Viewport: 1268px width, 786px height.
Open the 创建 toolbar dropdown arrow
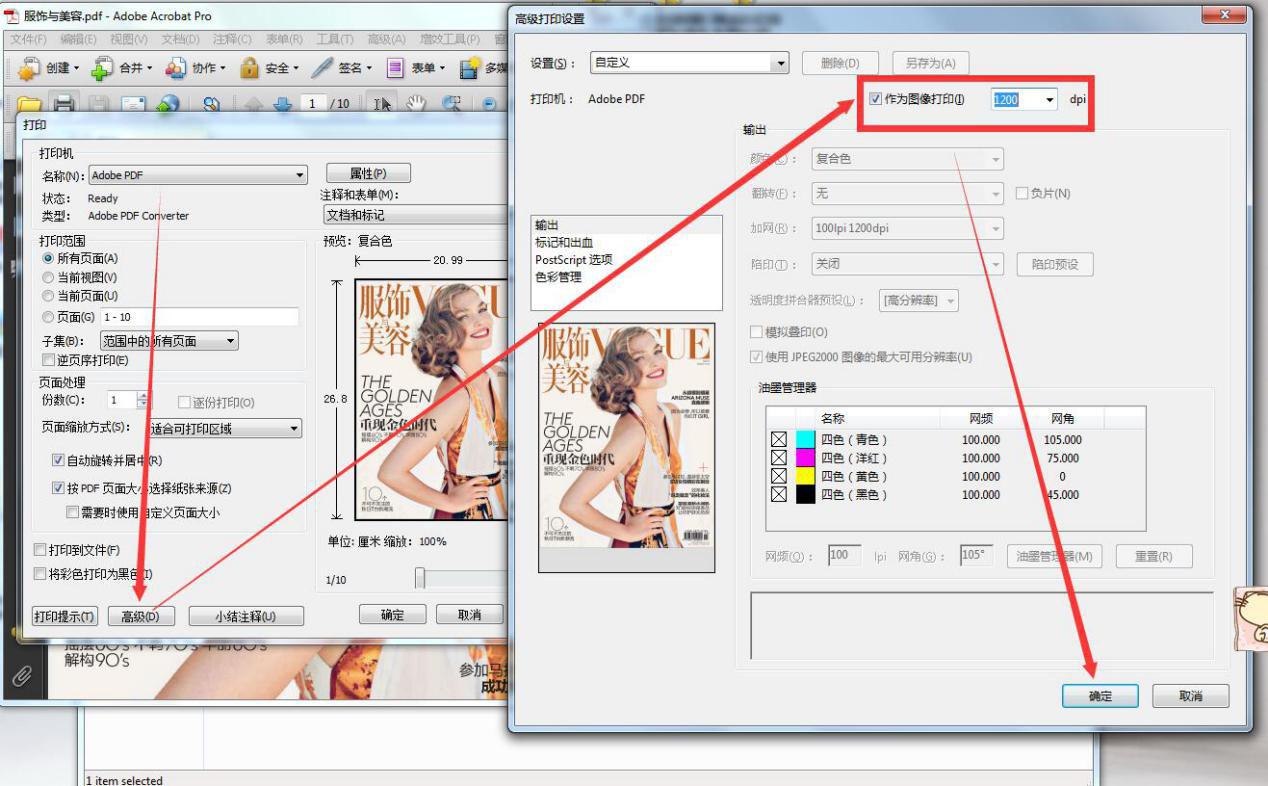click(x=77, y=68)
